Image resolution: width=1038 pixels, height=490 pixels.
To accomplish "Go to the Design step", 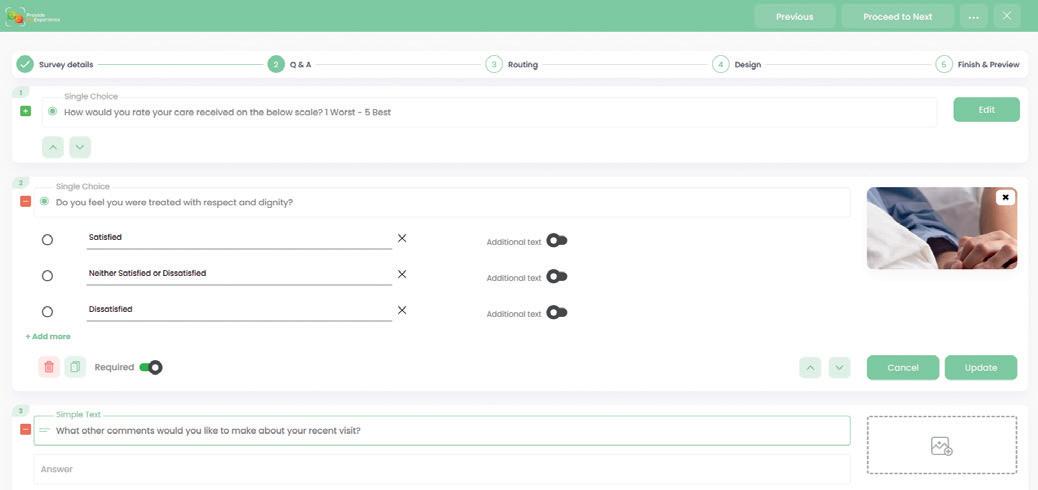I will 736,64.
